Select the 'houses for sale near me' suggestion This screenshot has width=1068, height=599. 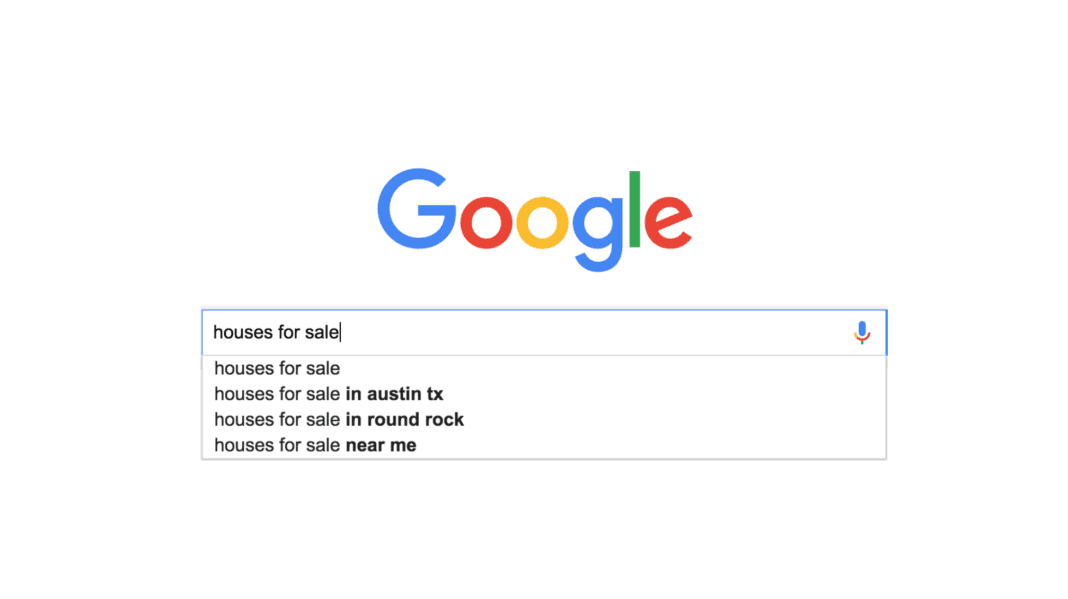[316, 445]
